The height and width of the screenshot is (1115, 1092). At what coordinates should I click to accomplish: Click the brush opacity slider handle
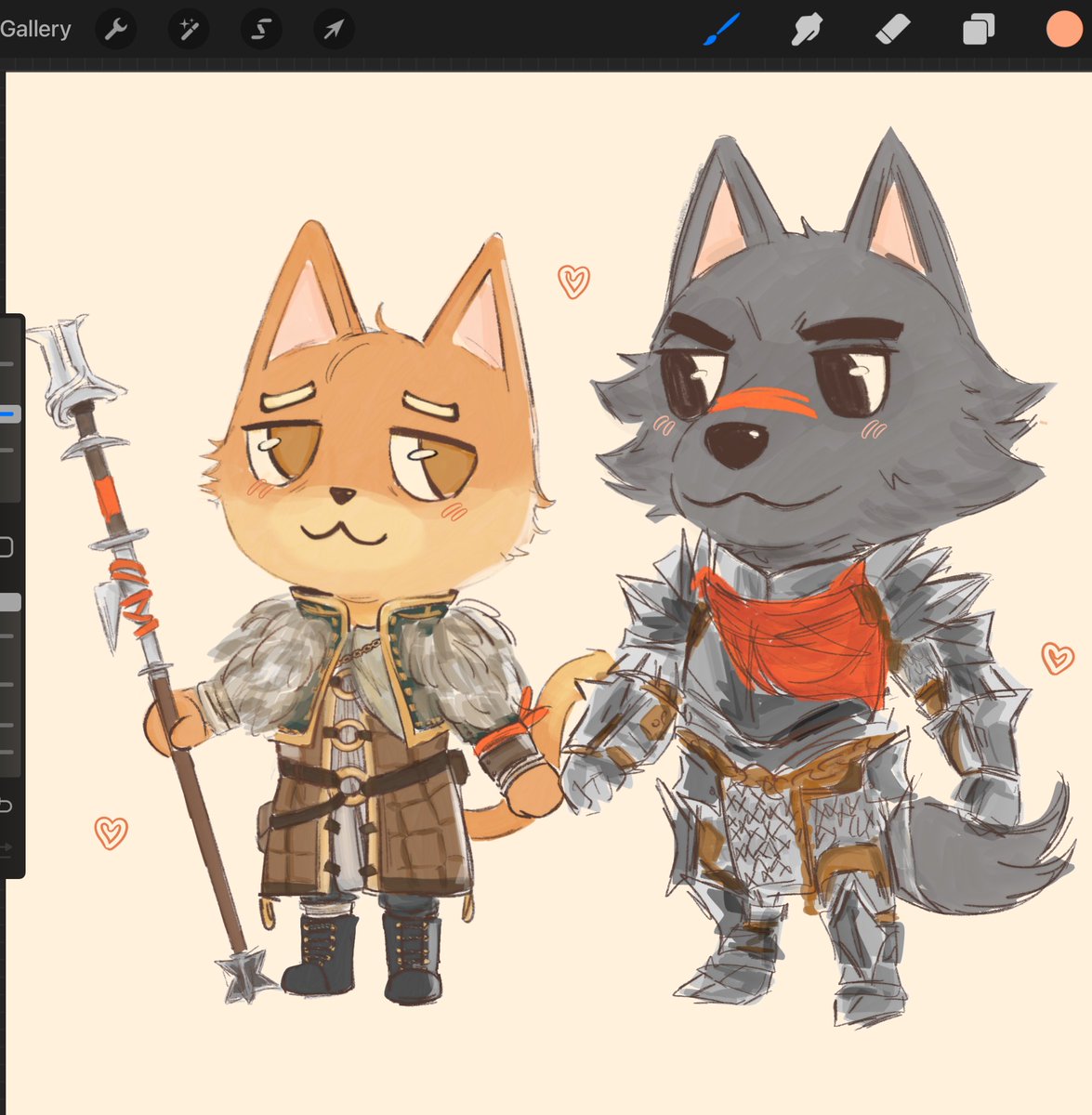[x=9, y=602]
